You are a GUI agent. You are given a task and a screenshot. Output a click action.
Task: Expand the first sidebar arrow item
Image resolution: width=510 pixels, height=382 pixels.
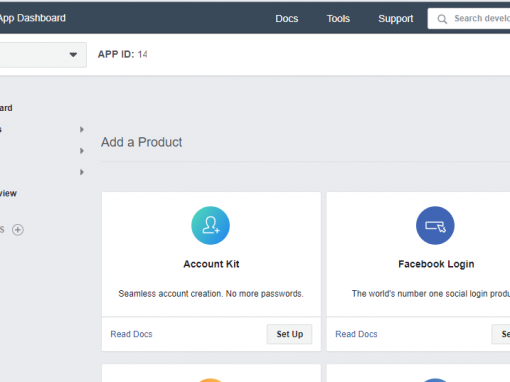pyautogui.click(x=82, y=129)
